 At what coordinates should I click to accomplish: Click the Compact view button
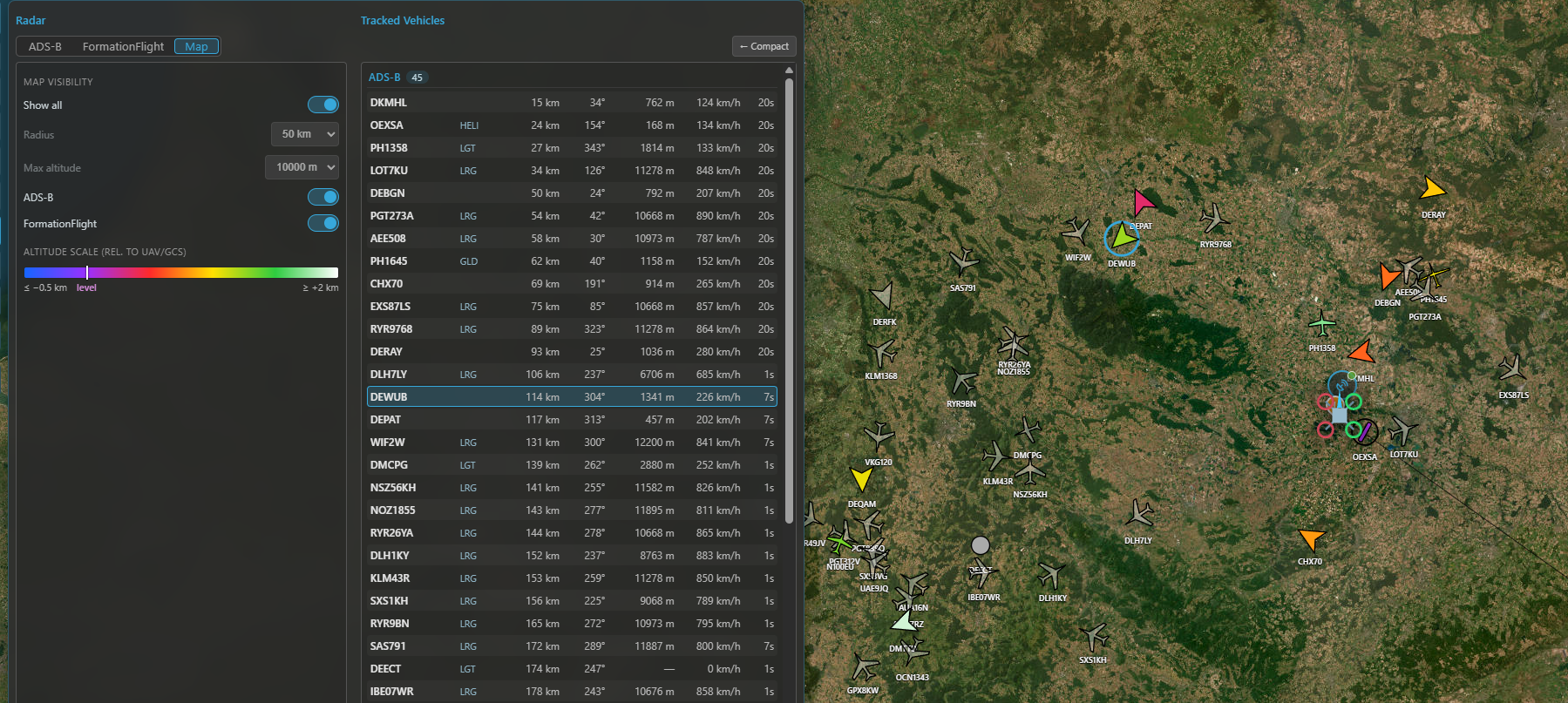pos(764,46)
